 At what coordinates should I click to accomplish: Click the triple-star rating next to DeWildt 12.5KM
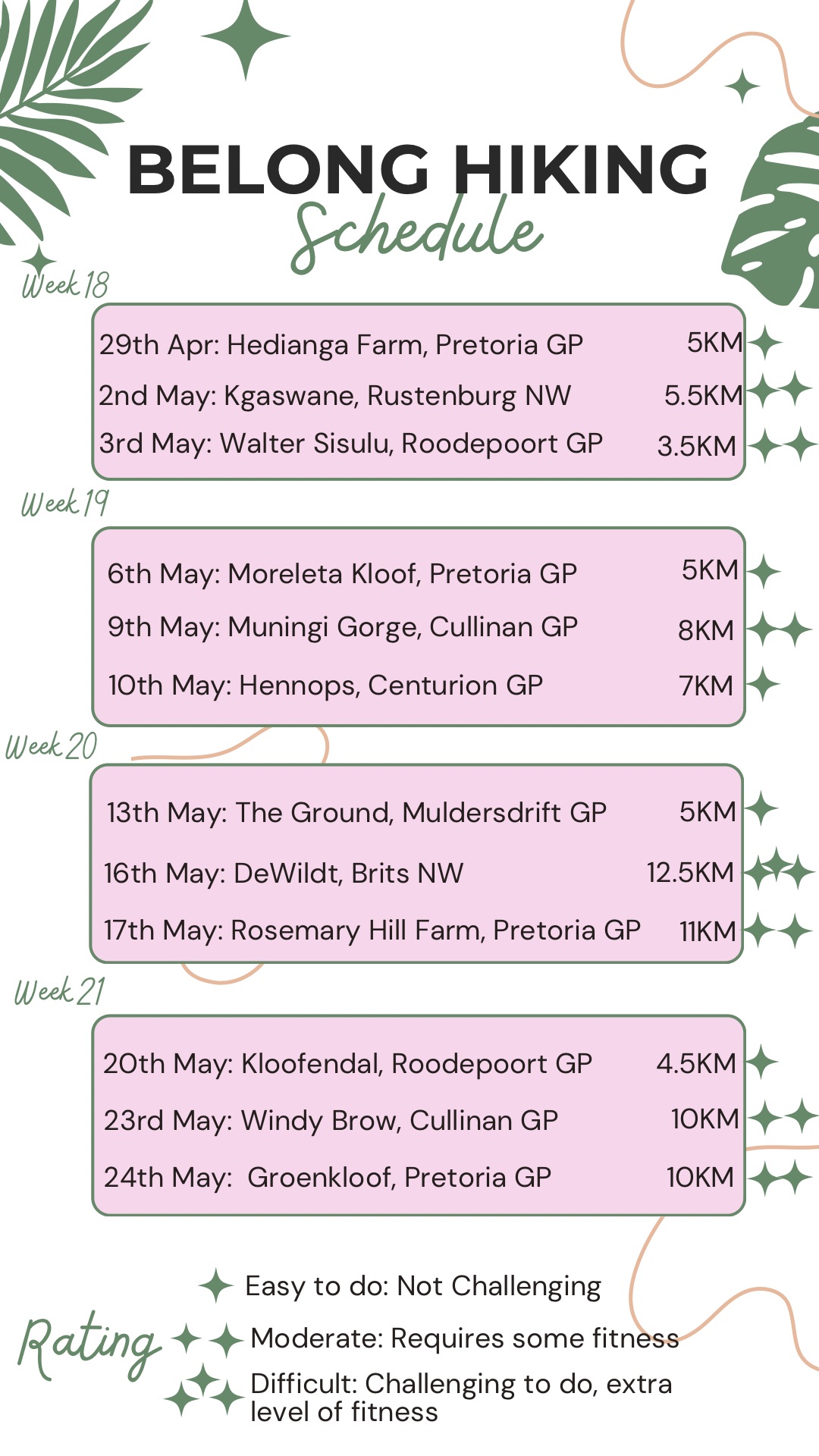[779, 869]
